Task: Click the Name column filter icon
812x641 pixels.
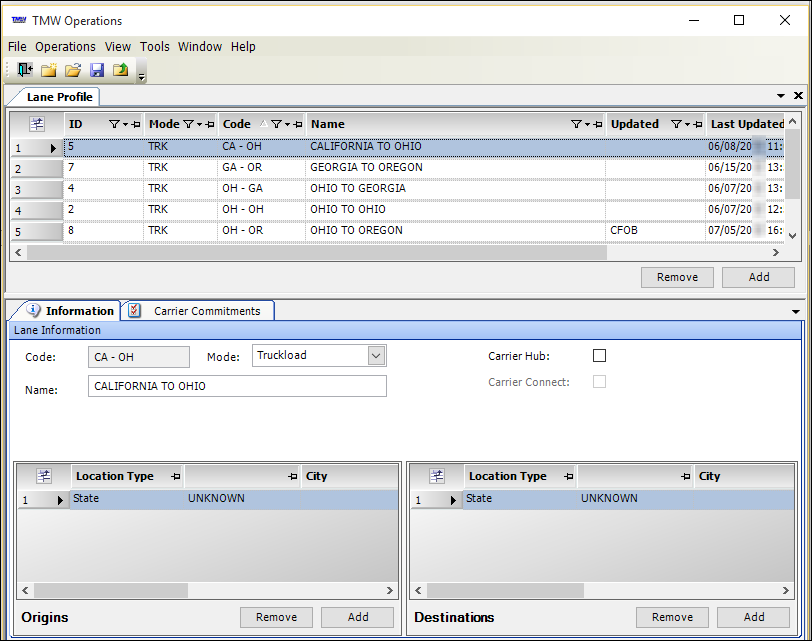Action: (x=576, y=124)
